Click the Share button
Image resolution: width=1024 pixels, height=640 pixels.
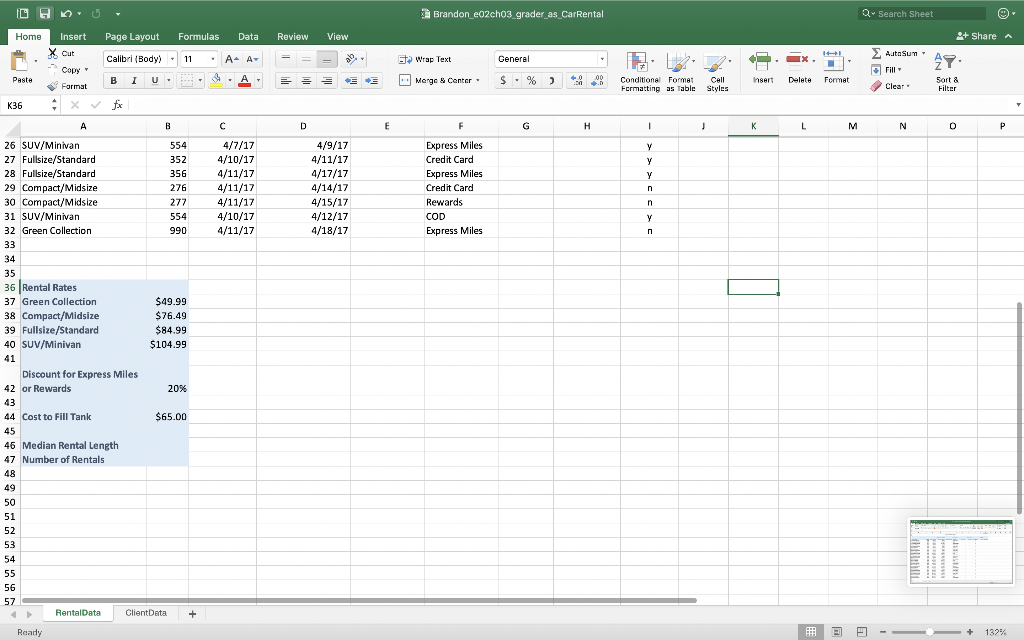pos(976,36)
